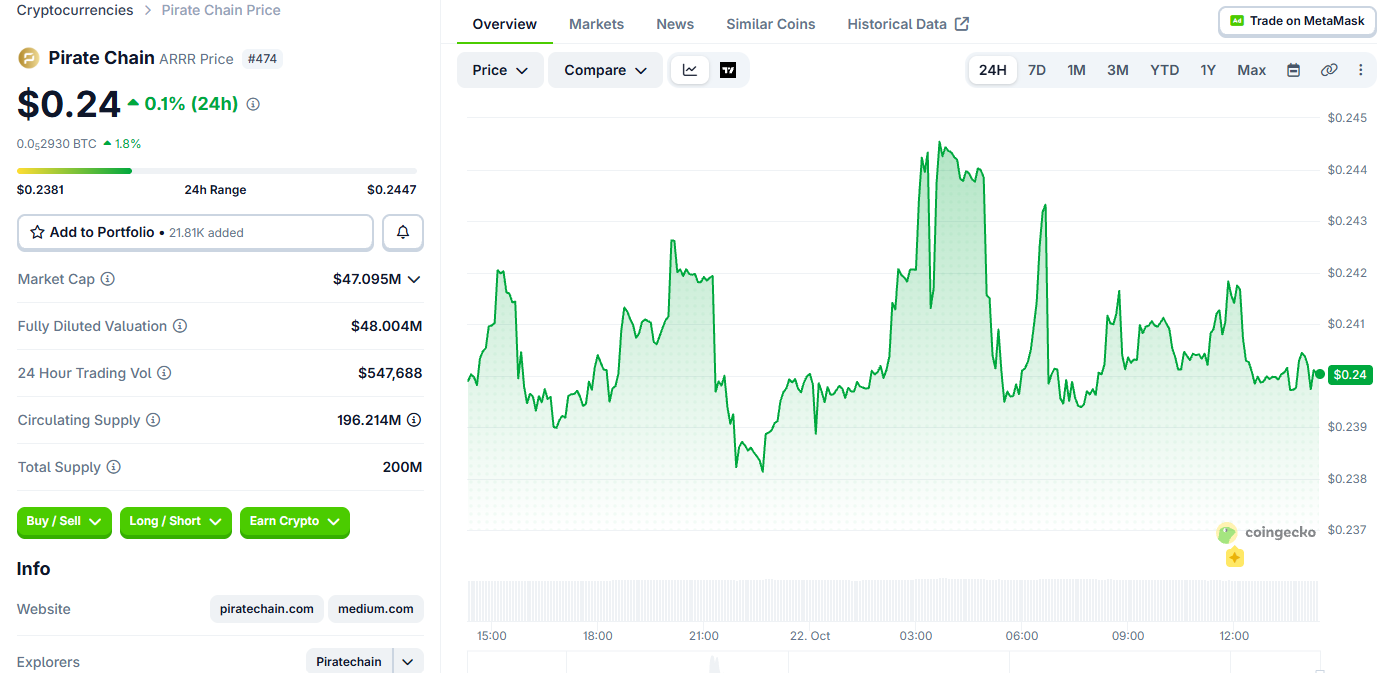Viewport: 1386px width, 673px height.
Task: Click info icon beside the 196.214M value
Action: tap(414, 420)
